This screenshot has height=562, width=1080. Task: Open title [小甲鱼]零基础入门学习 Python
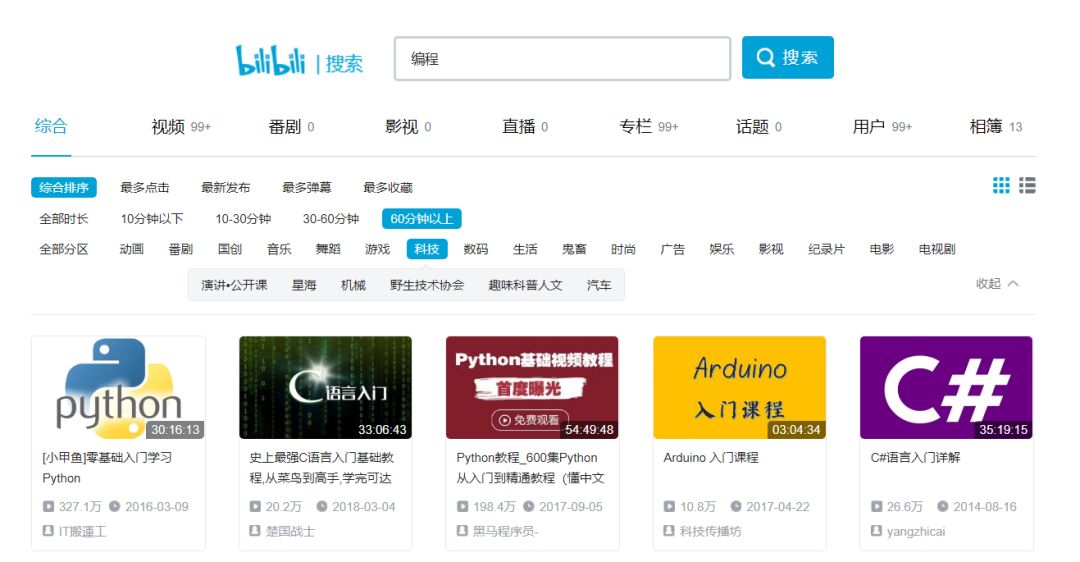(107, 468)
